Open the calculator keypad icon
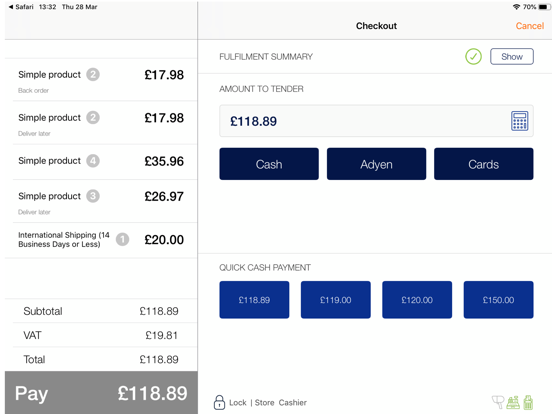The height and width of the screenshot is (414, 552). [x=519, y=121]
